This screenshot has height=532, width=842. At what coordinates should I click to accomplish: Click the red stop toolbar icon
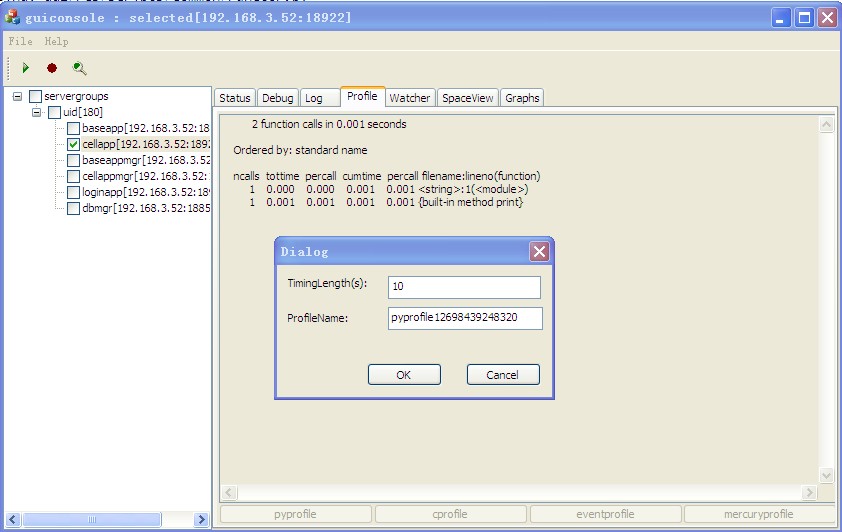point(52,68)
